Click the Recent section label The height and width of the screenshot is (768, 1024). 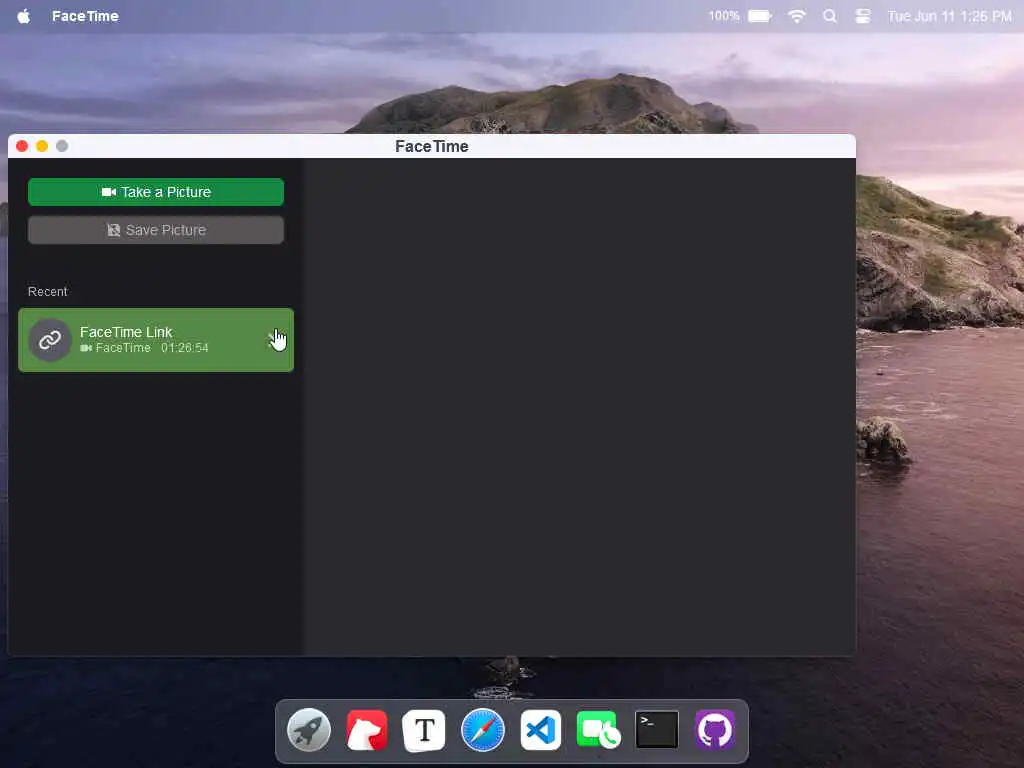(48, 291)
